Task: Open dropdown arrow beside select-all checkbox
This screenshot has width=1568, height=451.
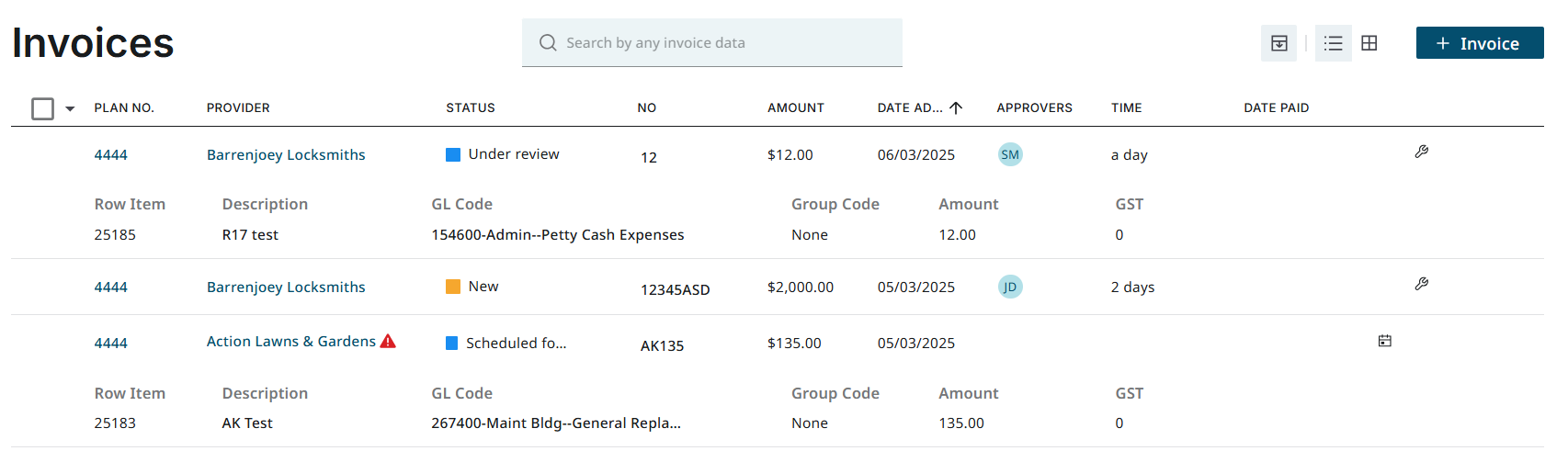Action: (x=70, y=108)
